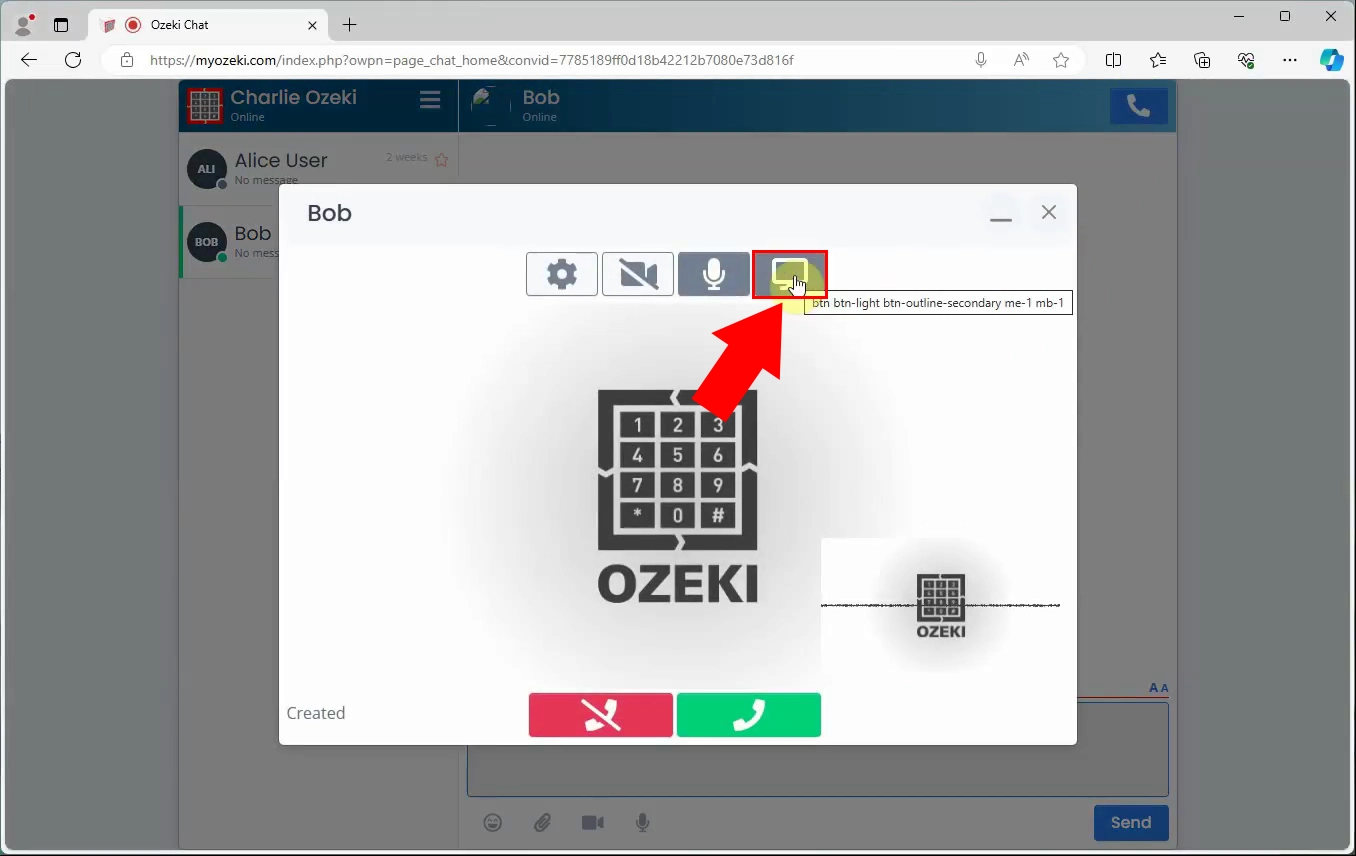This screenshot has width=1356, height=856.
Task: Open tab actions menu icon
Action: [x=61, y=25]
